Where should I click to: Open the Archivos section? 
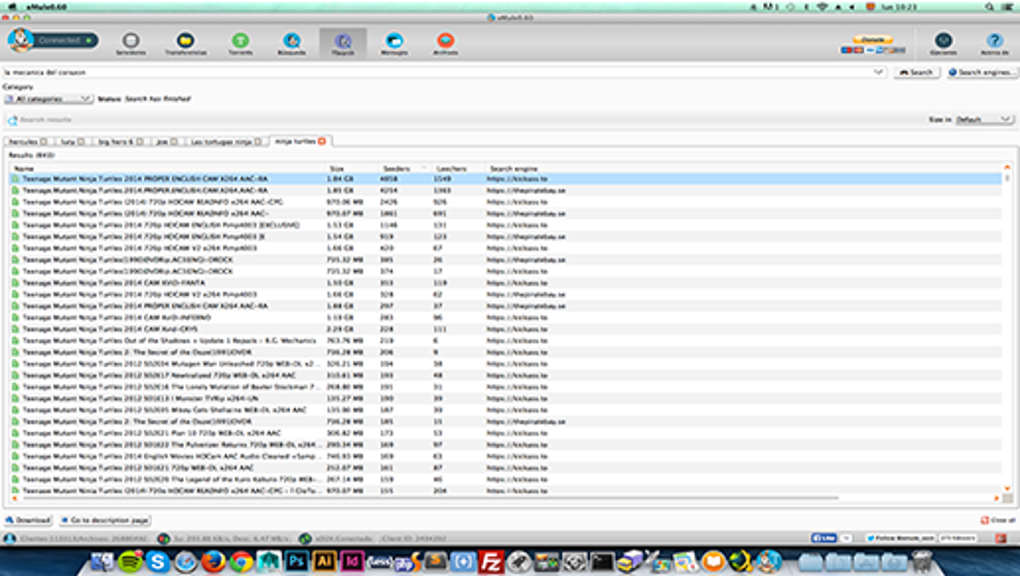(x=446, y=44)
